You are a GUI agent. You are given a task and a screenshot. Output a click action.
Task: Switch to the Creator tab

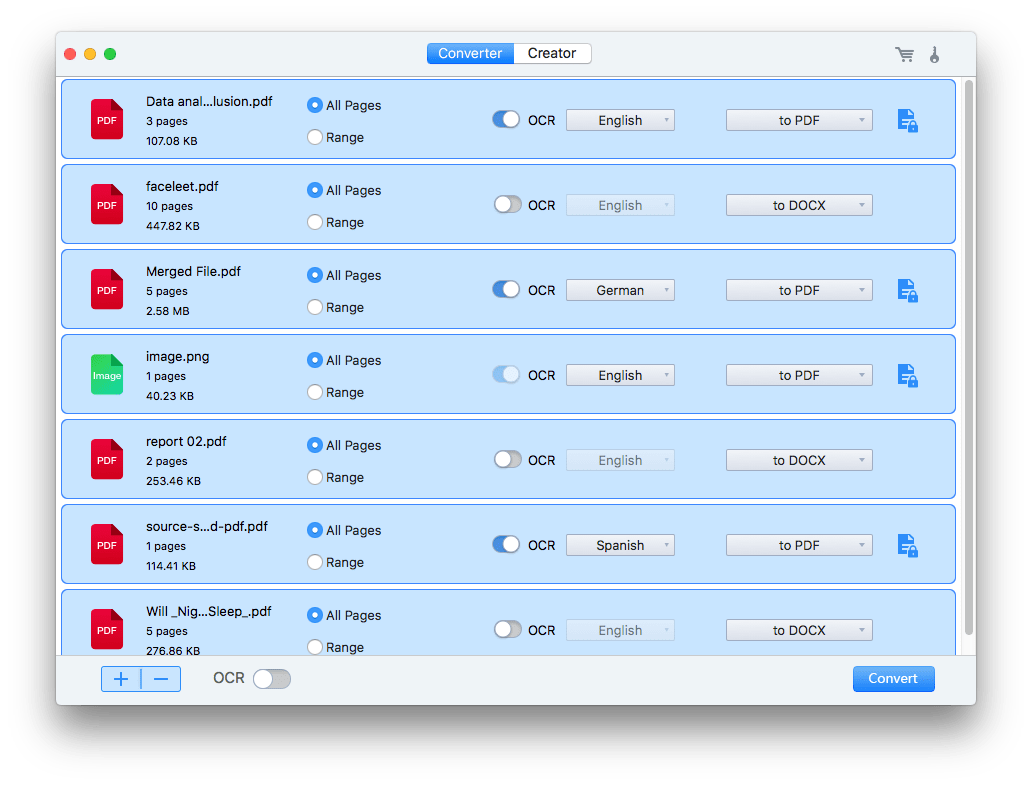551,53
